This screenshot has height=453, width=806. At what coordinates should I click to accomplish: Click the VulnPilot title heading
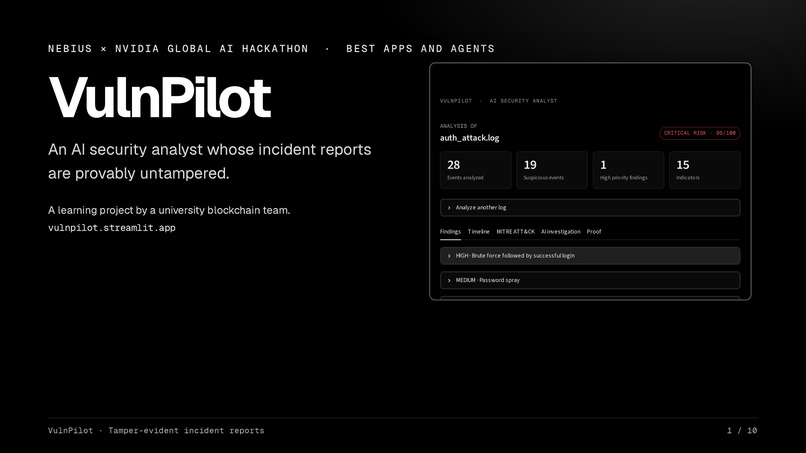pyautogui.click(x=159, y=98)
